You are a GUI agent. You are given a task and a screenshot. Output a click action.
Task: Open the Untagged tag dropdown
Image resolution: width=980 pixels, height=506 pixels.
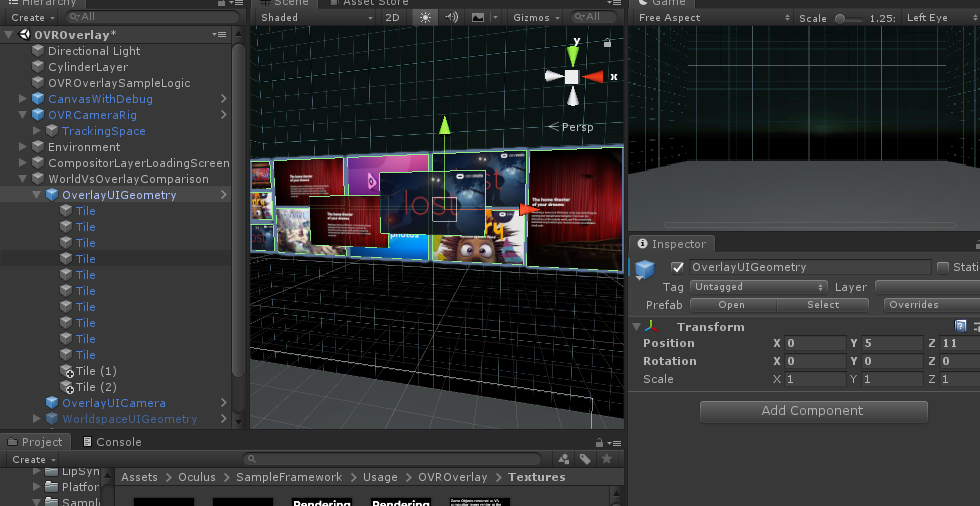[759, 287]
